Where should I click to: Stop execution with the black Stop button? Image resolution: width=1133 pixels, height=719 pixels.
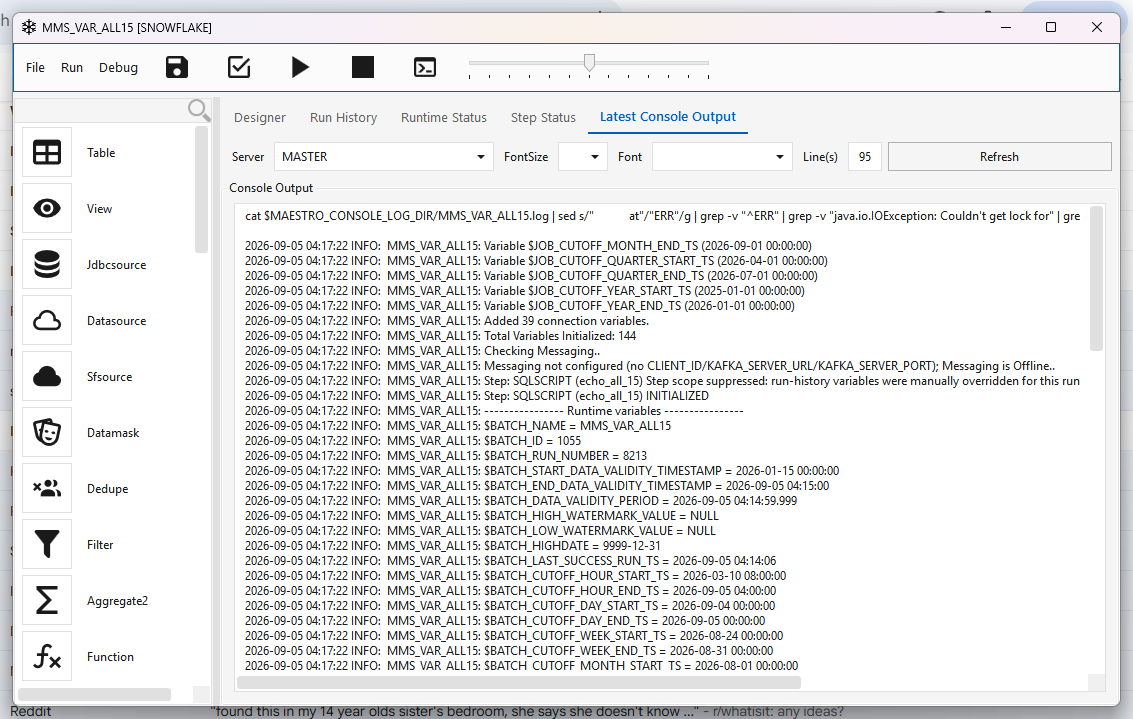tap(363, 67)
